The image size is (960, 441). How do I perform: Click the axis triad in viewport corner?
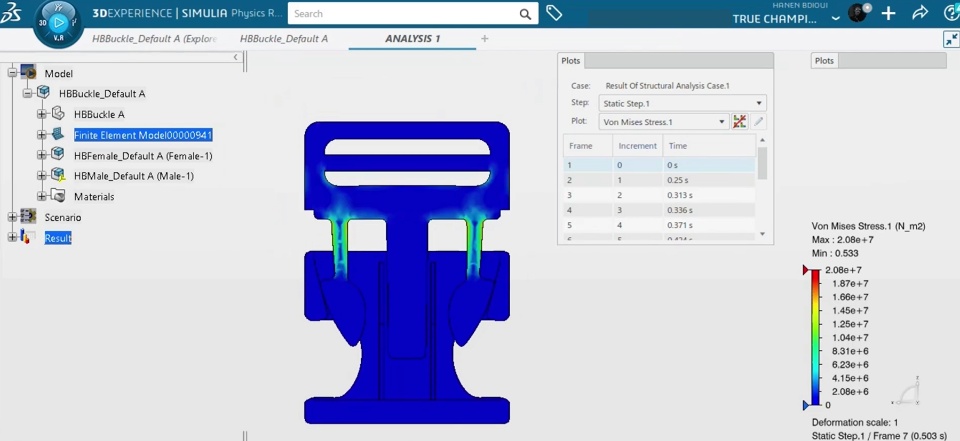(x=907, y=391)
